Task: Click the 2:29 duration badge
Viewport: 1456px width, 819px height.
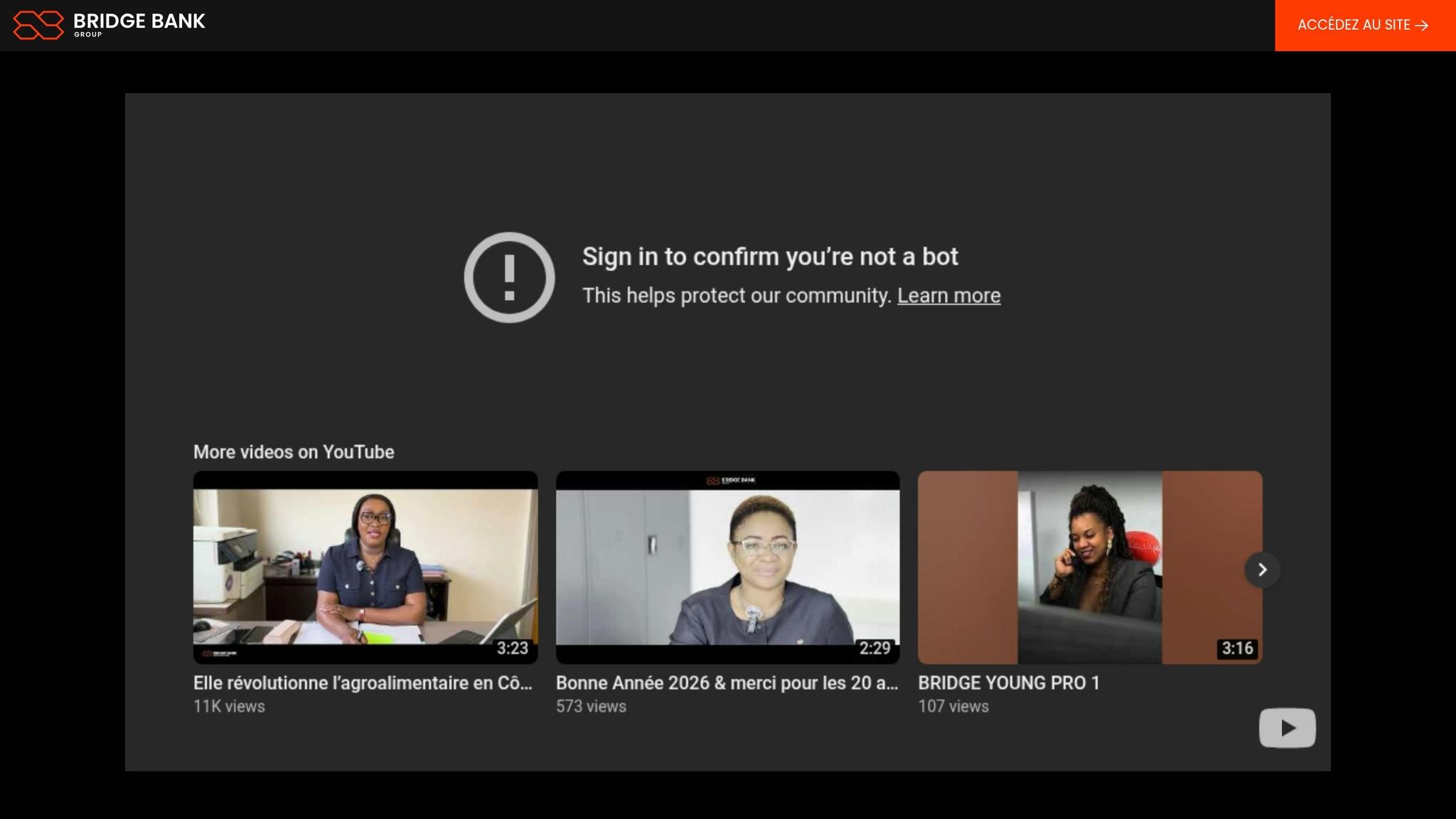Action: [x=874, y=648]
